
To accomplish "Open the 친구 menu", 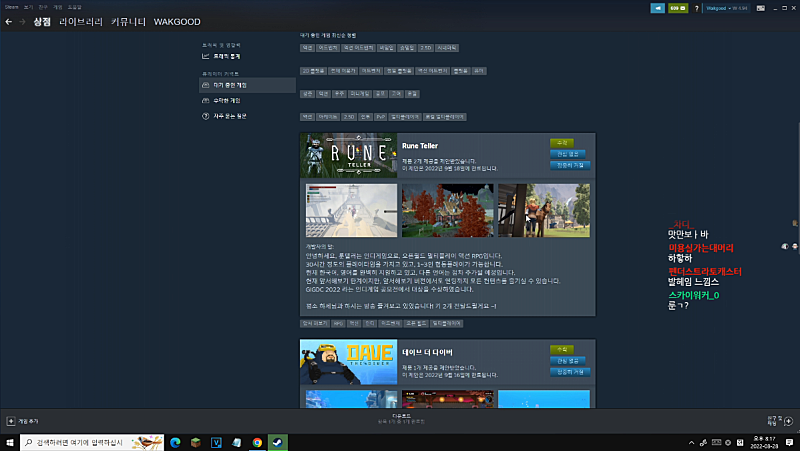I will coord(43,7).
